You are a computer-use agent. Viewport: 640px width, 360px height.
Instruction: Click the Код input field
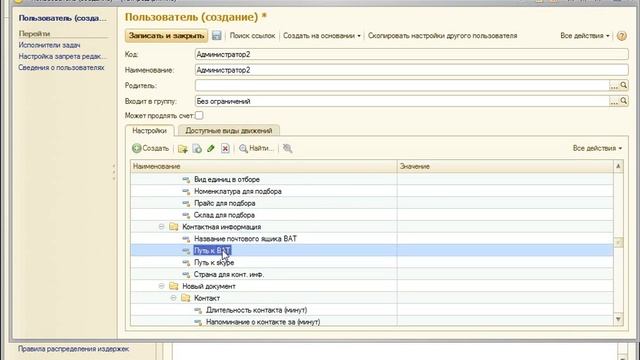click(x=411, y=54)
